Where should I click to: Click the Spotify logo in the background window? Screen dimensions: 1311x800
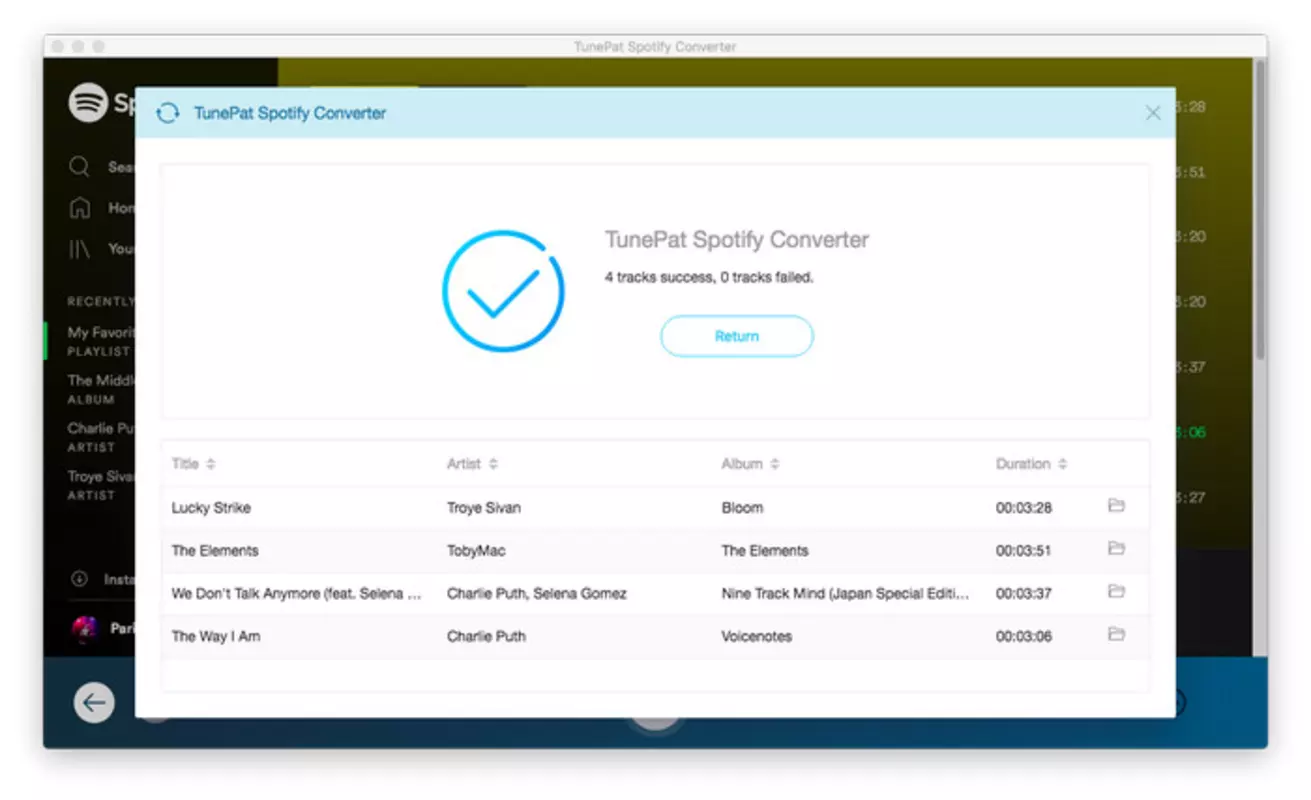(x=88, y=103)
